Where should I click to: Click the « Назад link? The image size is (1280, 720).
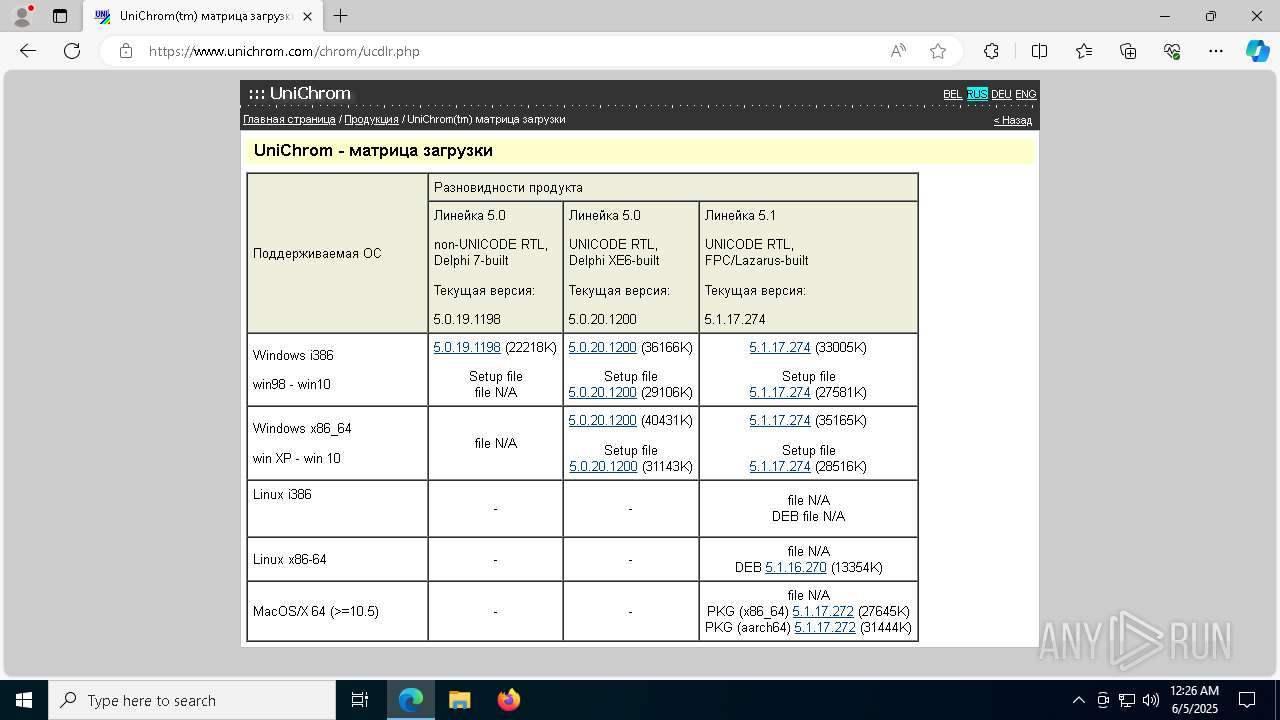point(1013,120)
